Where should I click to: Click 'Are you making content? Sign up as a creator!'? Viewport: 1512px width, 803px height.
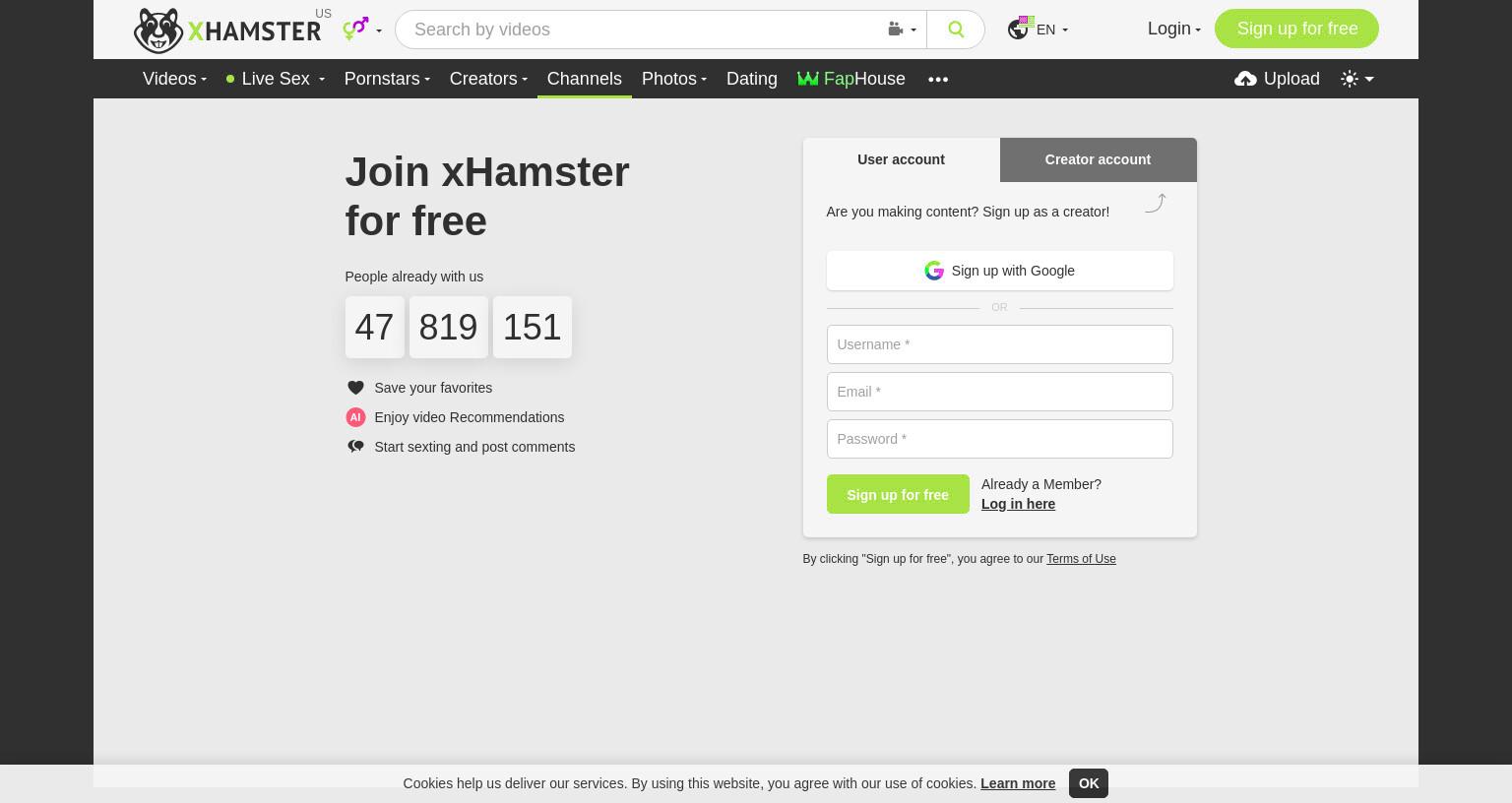point(968,212)
